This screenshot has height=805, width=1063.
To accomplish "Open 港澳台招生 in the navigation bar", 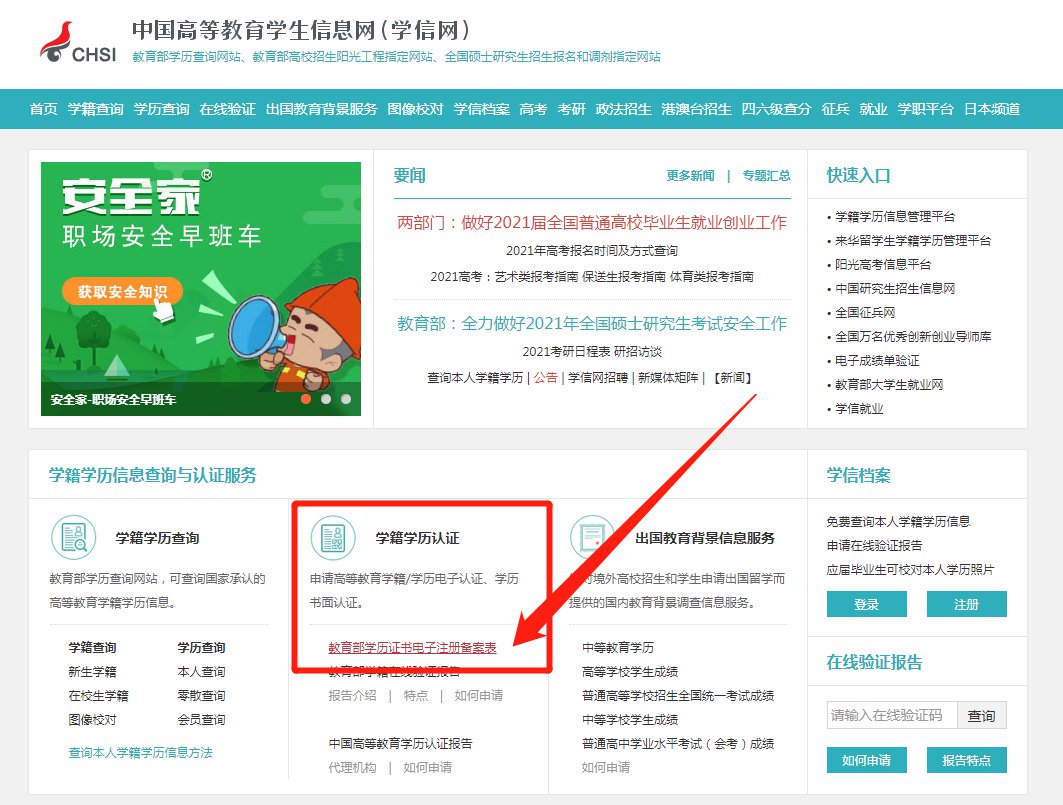I will 696,109.
